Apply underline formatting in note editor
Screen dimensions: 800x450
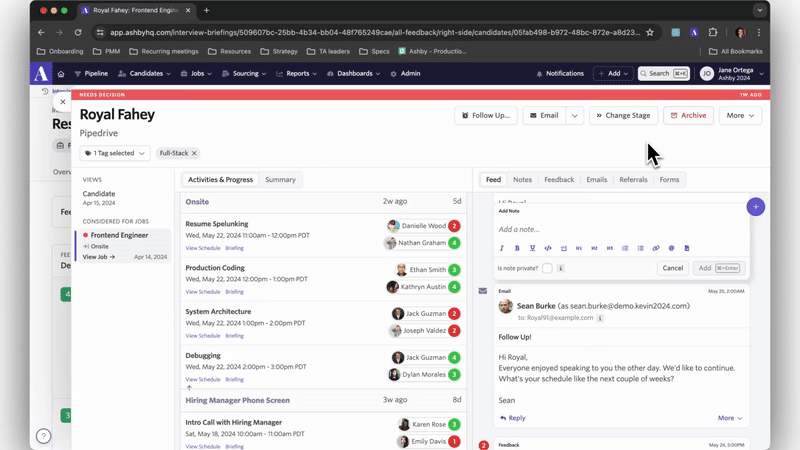(x=532, y=248)
